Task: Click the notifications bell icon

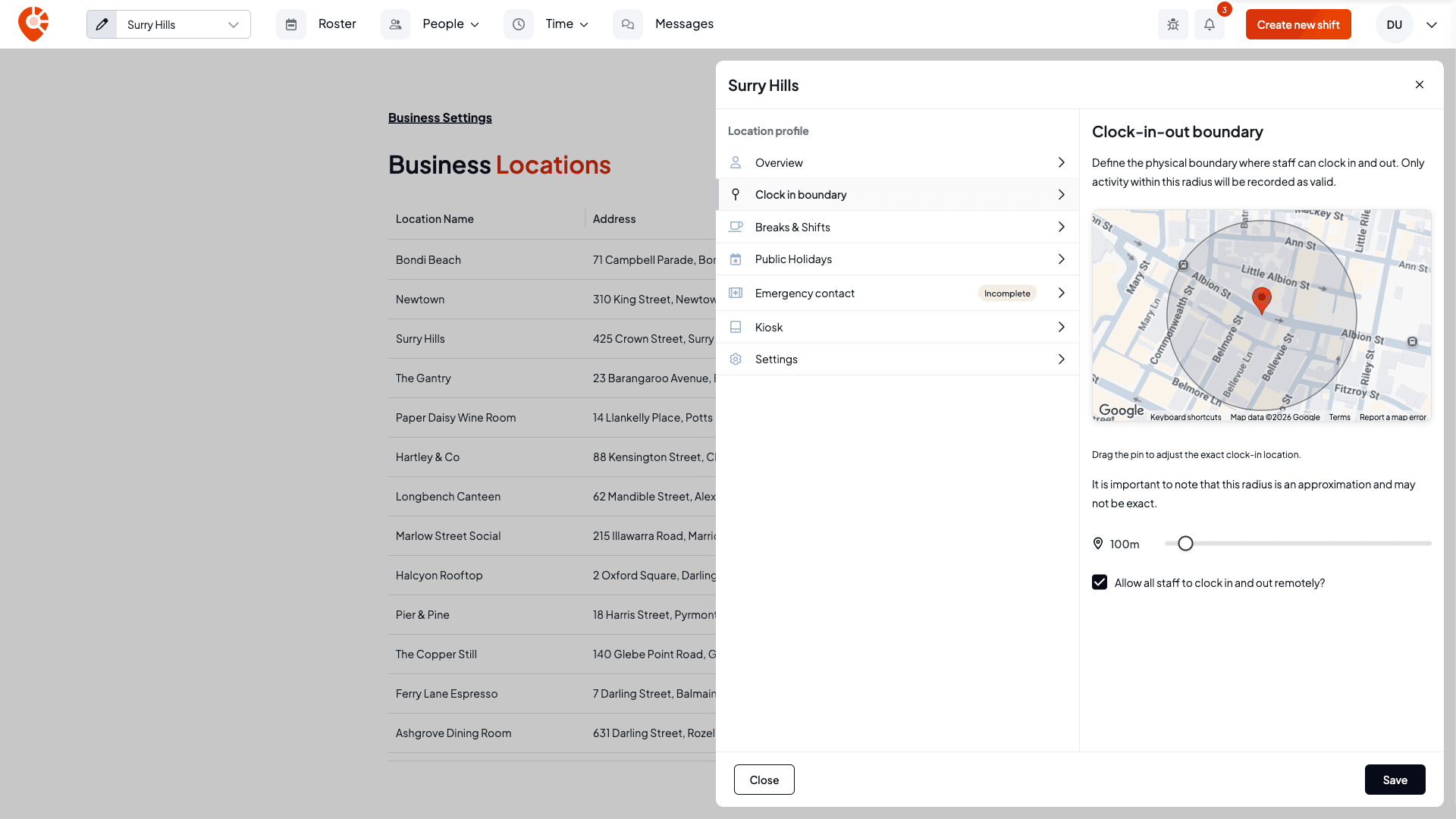Action: click(x=1210, y=24)
